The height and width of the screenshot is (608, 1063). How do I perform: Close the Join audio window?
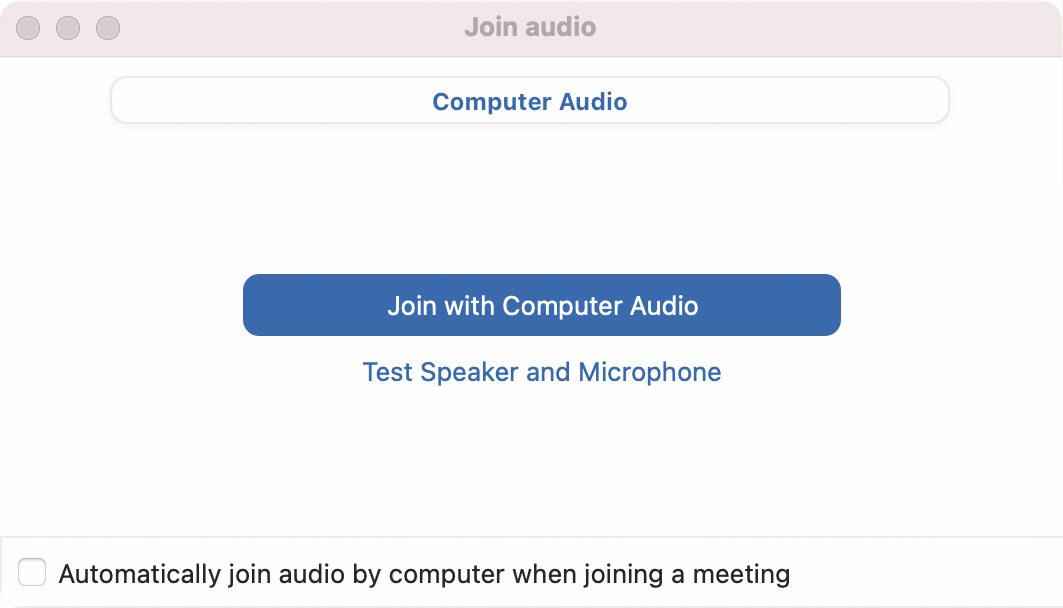pos(28,28)
